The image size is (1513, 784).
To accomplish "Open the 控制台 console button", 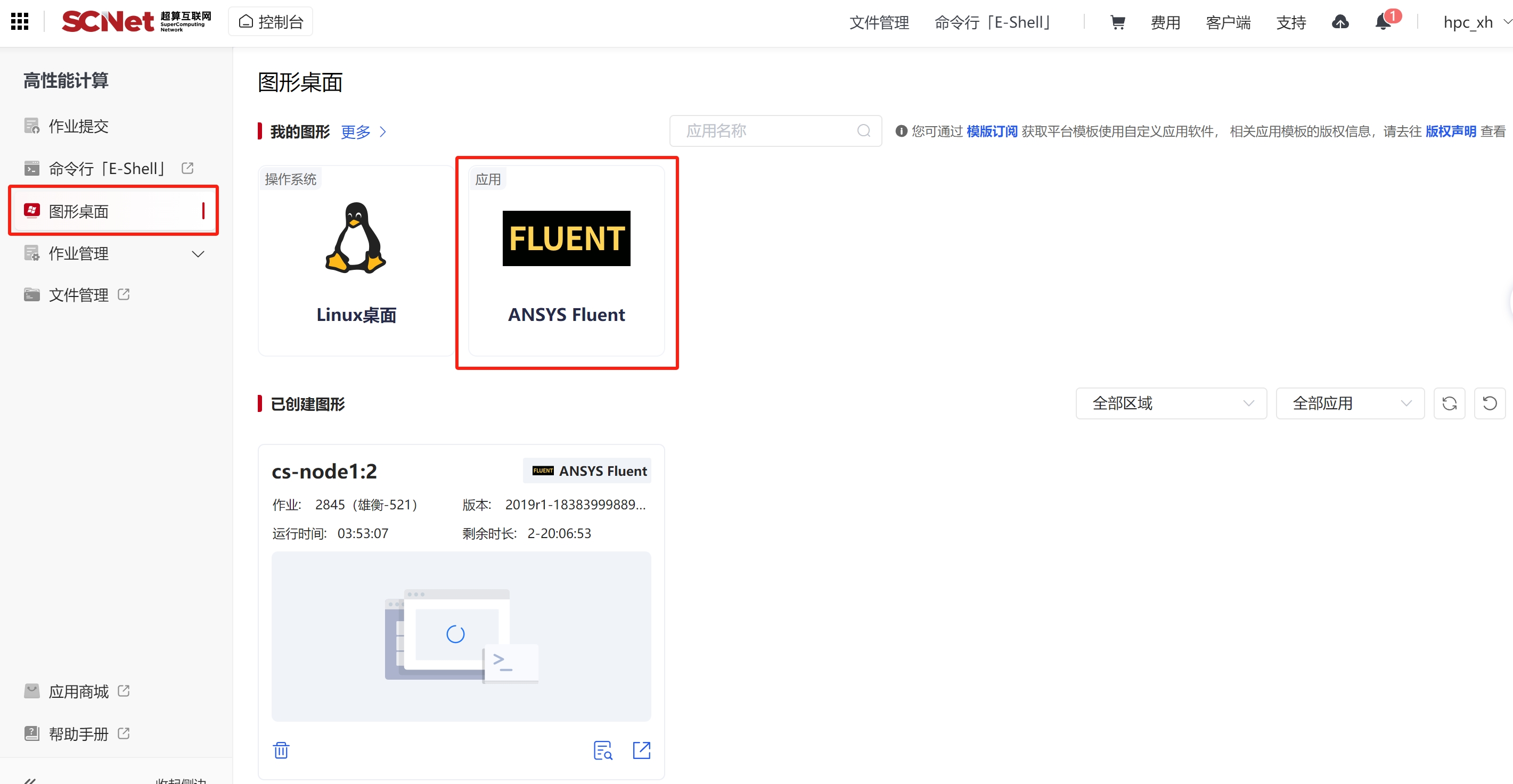I will pyautogui.click(x=271, y=22).
